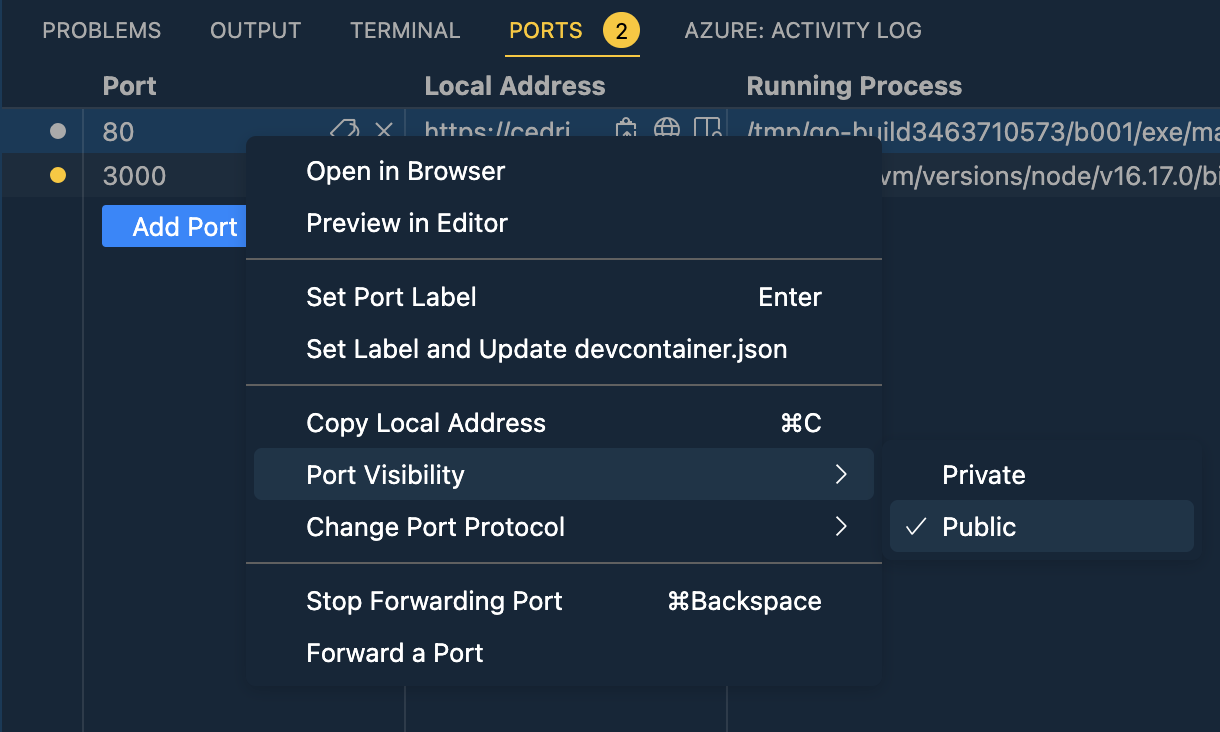
Task: Select Copy Local Address menu entry
Action: coord(426,423)
